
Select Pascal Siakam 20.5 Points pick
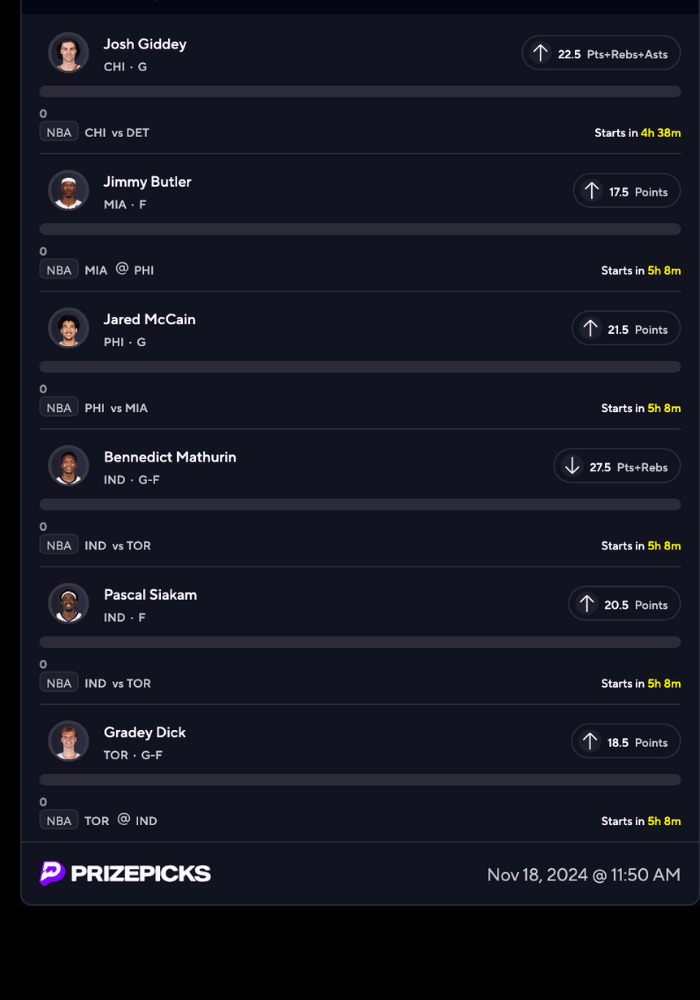(624, 604)
